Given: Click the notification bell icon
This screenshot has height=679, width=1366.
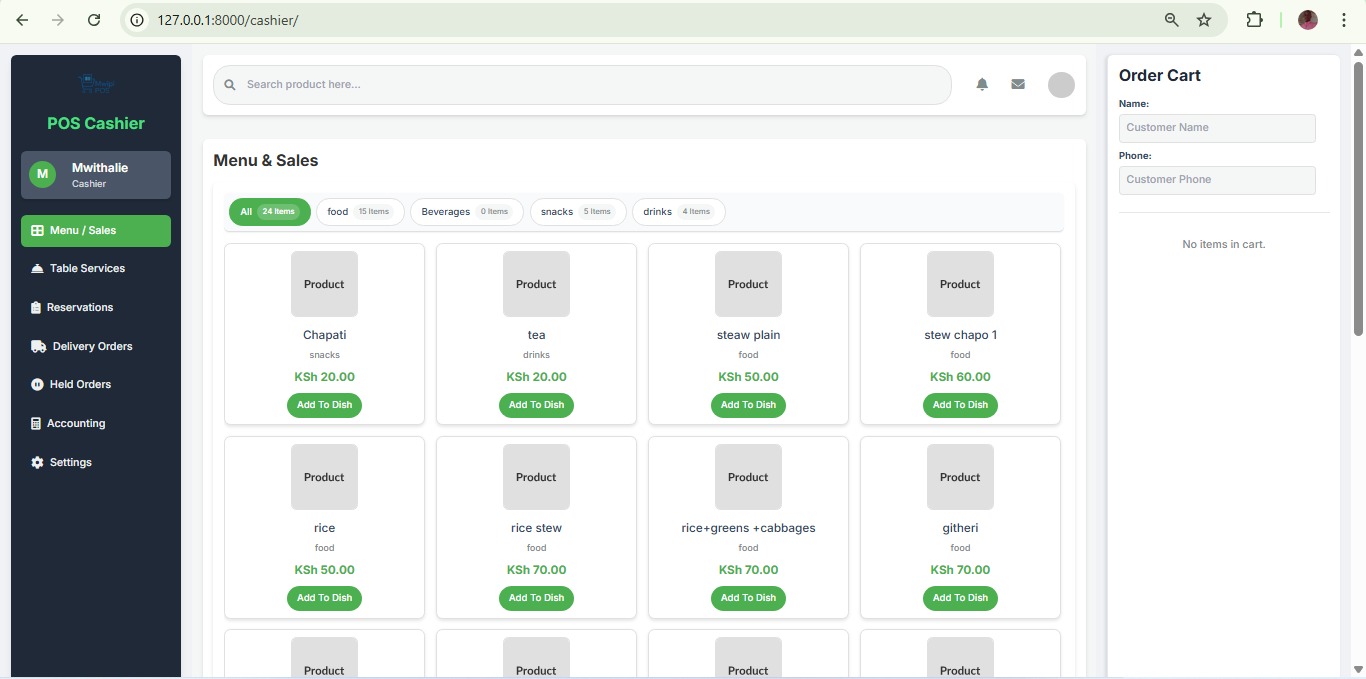Looking at the screenshot, I should point(982,85).
